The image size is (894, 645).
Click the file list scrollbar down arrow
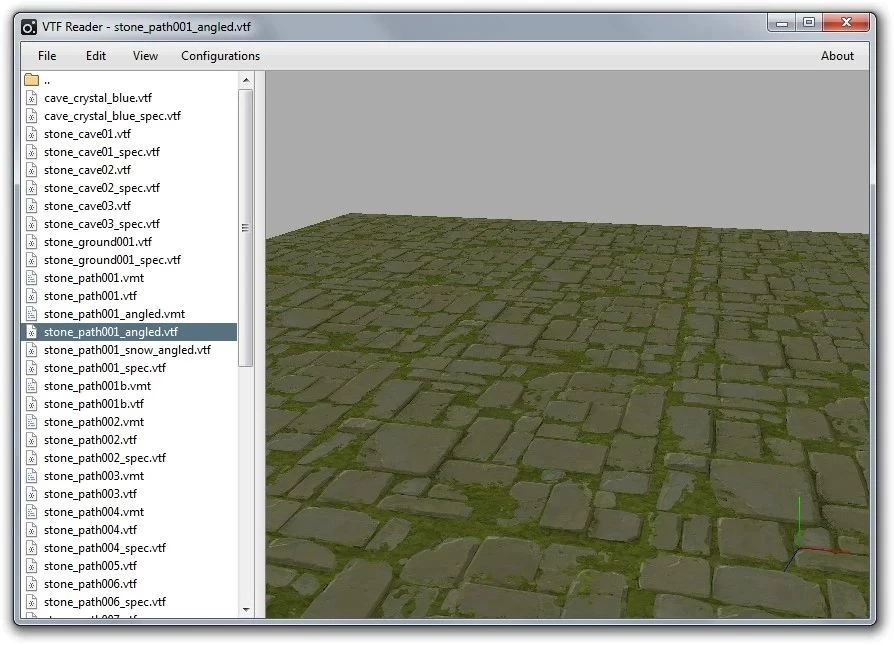[246, 608]
